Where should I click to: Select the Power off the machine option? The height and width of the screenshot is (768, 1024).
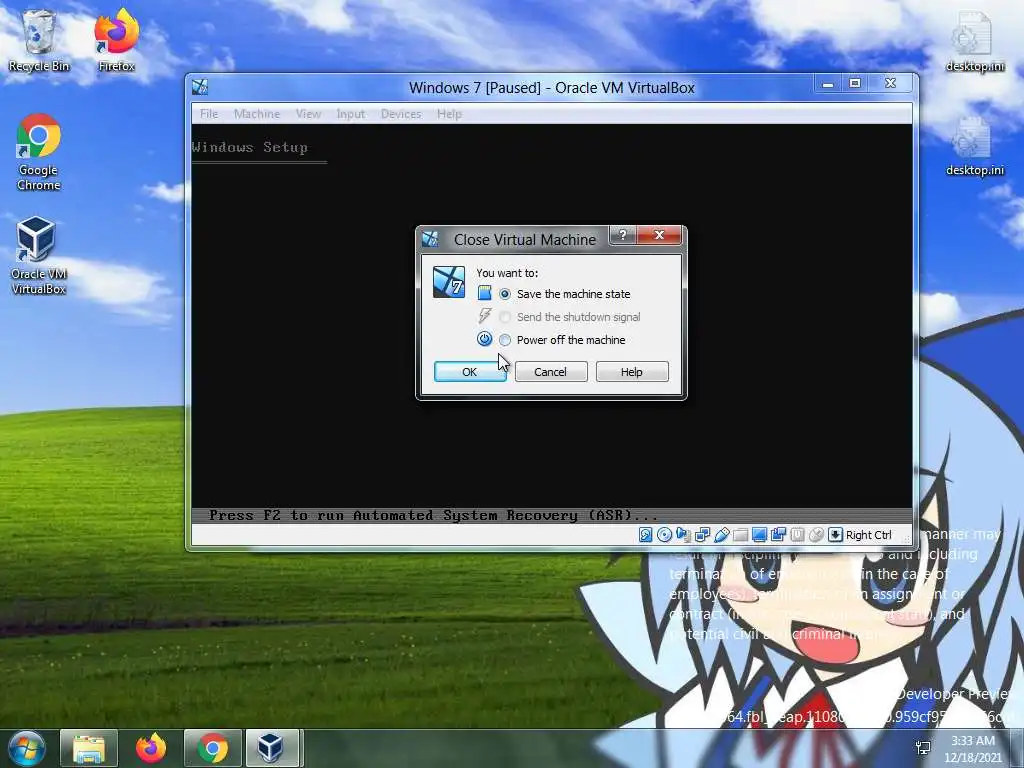click(505, 340)
